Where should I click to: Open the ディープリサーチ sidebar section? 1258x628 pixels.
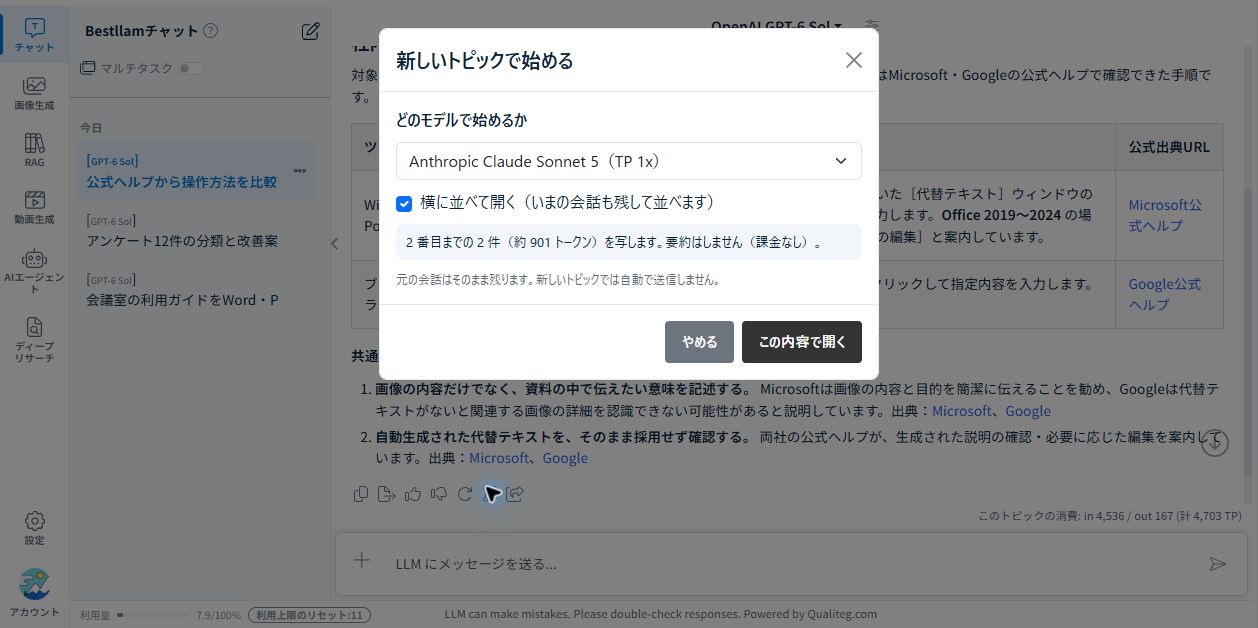pyautogui.click(x=34, y=340)
